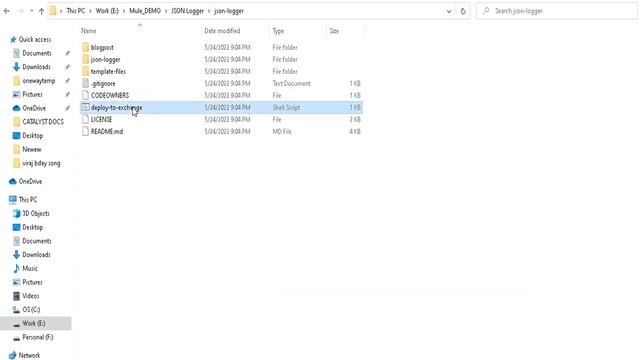This screenshot has width=640, height=360.
Task: Open the viraj bday song folder
Action: [41, 163]
